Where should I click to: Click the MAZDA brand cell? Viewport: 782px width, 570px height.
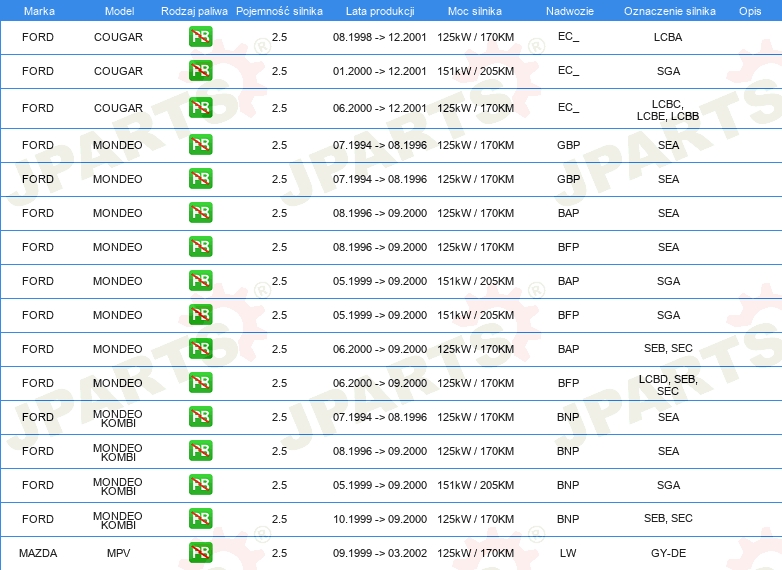pyautogui.click(x=38, y=553)
